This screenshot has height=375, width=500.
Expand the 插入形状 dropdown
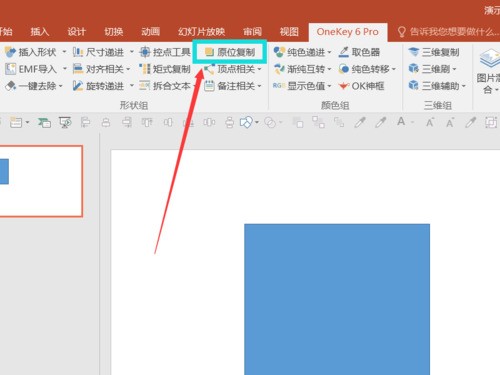point(64,52)
